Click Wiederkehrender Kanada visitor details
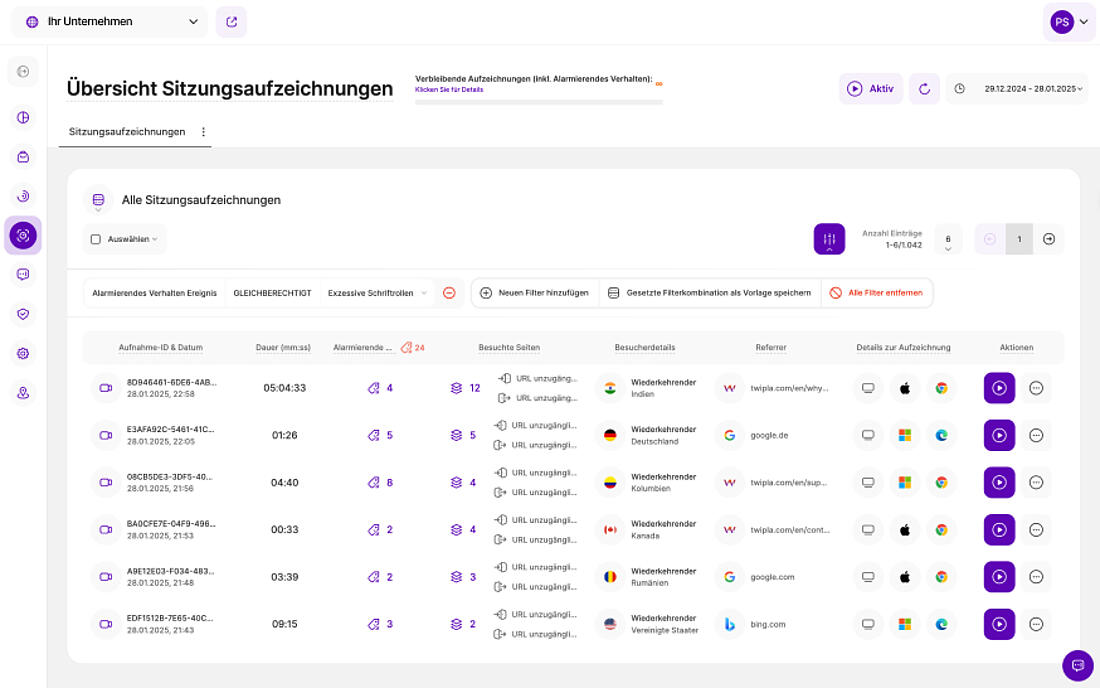1100x688 pixels. (x=663, y=530)
